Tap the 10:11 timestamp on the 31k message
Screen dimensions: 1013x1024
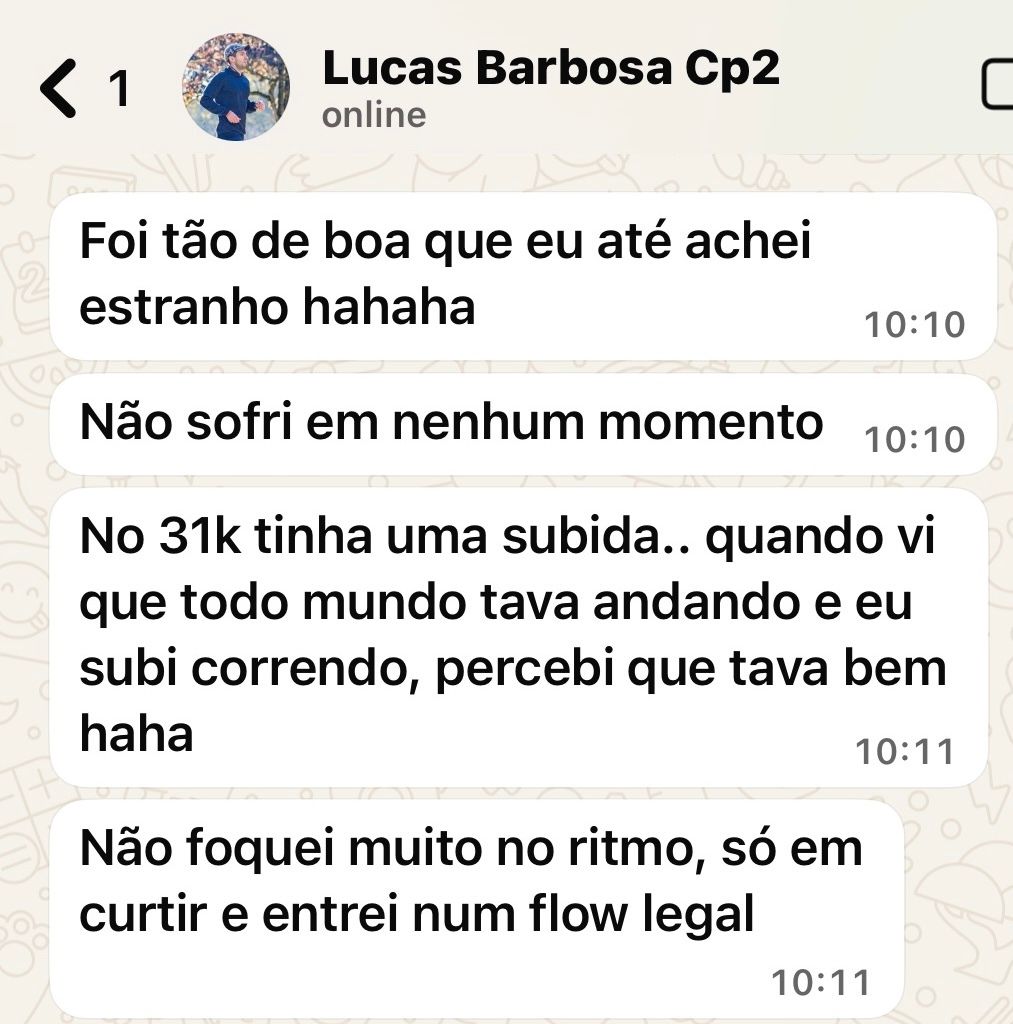click(x=905, y=752)
